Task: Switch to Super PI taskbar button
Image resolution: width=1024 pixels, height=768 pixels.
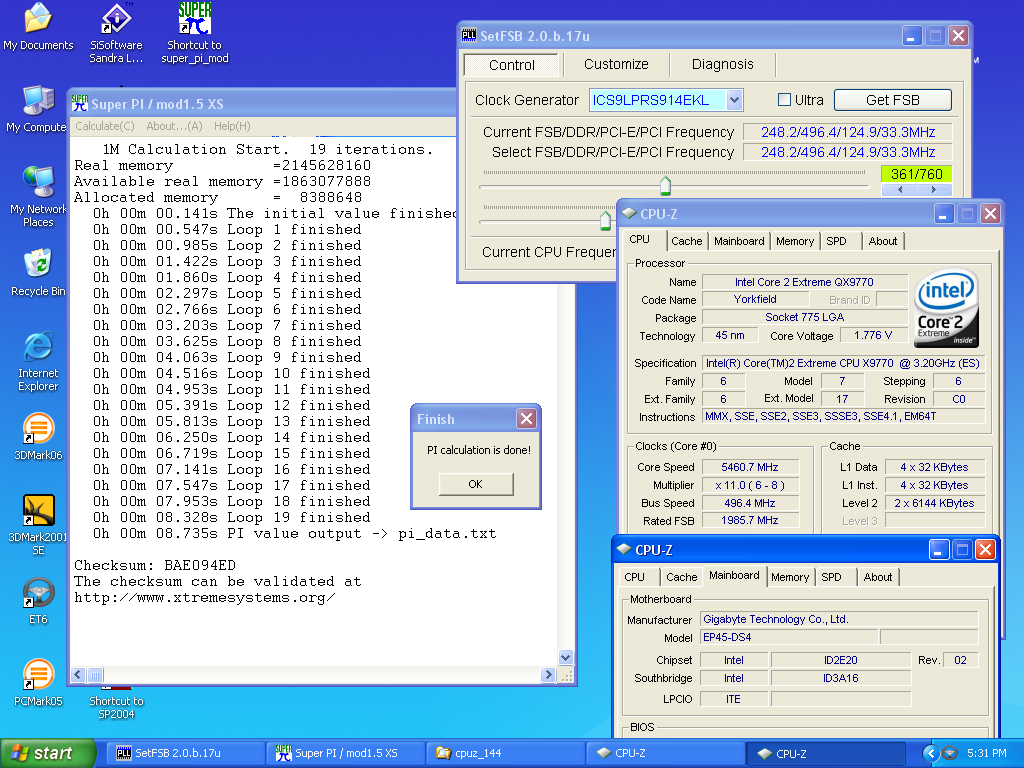Action: pos(346,753)
